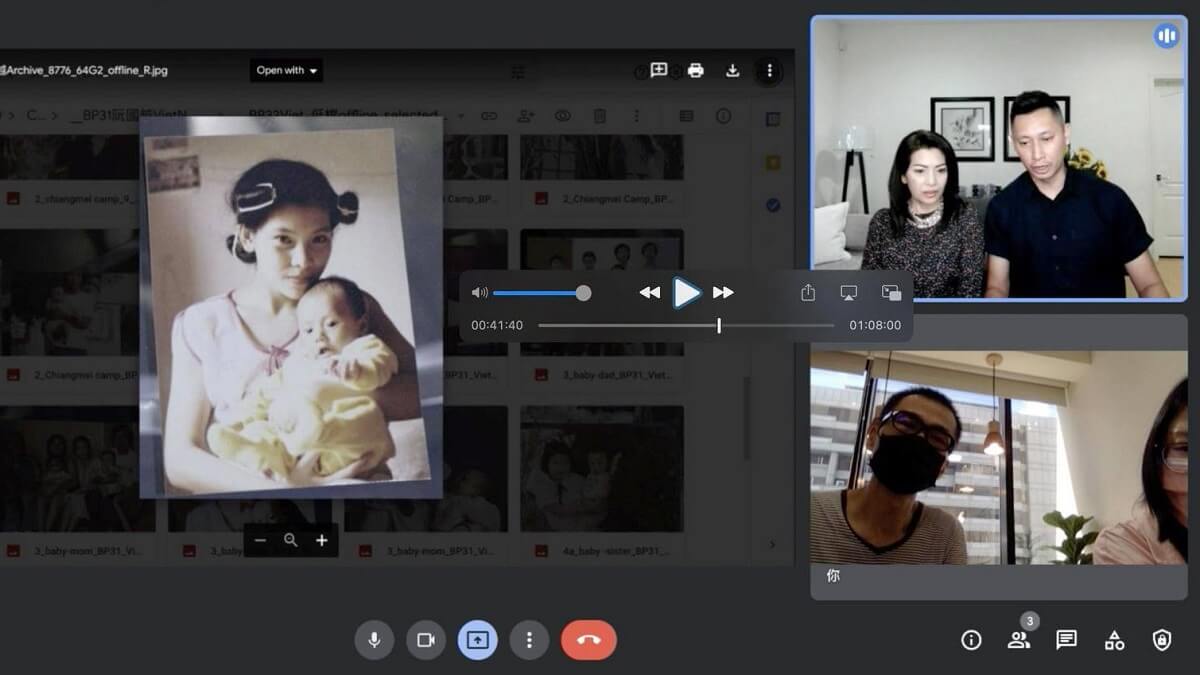
Task: Download the previewed image
Action: [x=732, y=70]
